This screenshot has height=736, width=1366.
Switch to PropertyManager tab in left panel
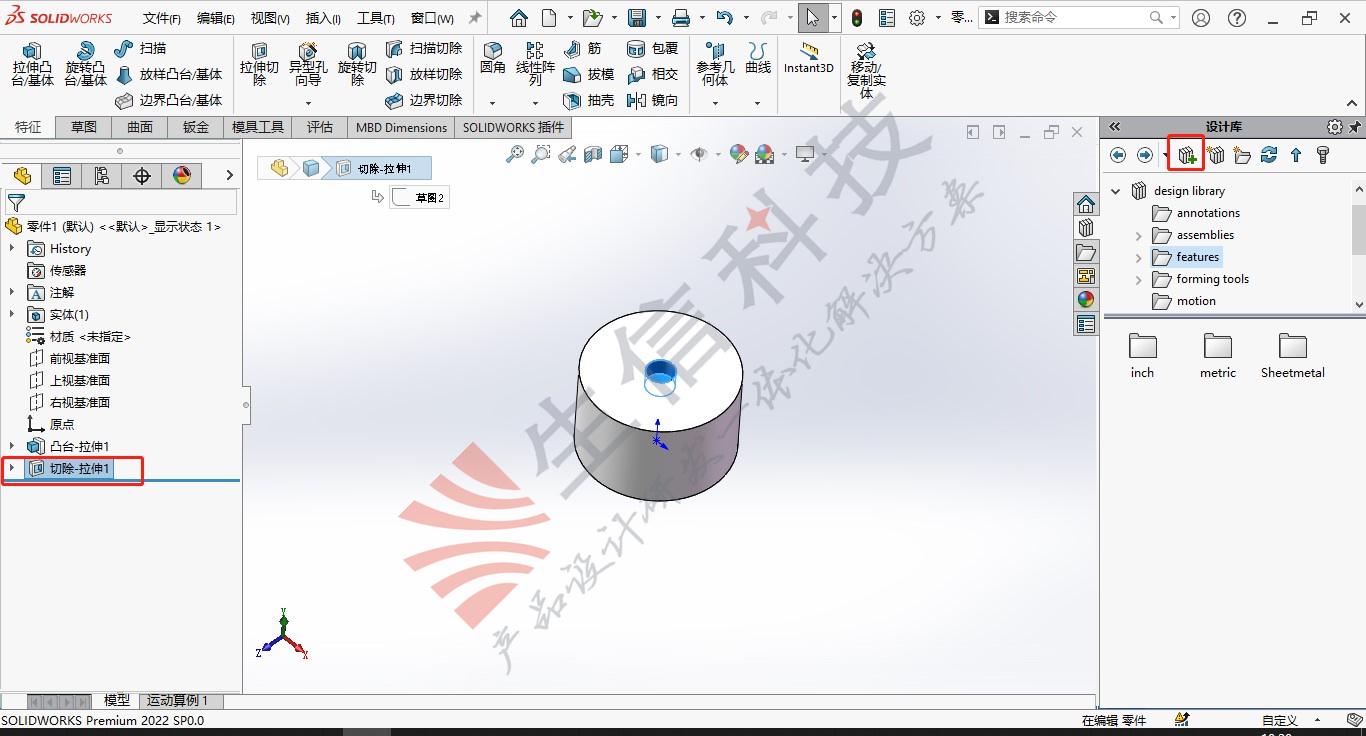coord(62,176)
